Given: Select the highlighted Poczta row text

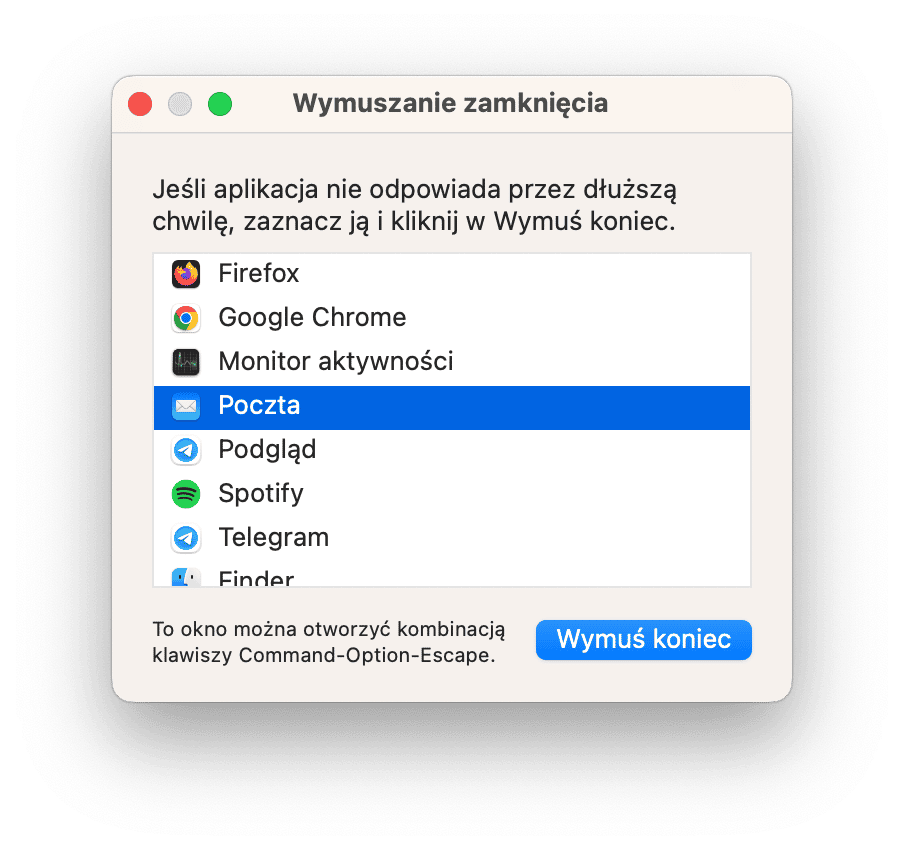Looking at the screenshot, I should point(259,405).
